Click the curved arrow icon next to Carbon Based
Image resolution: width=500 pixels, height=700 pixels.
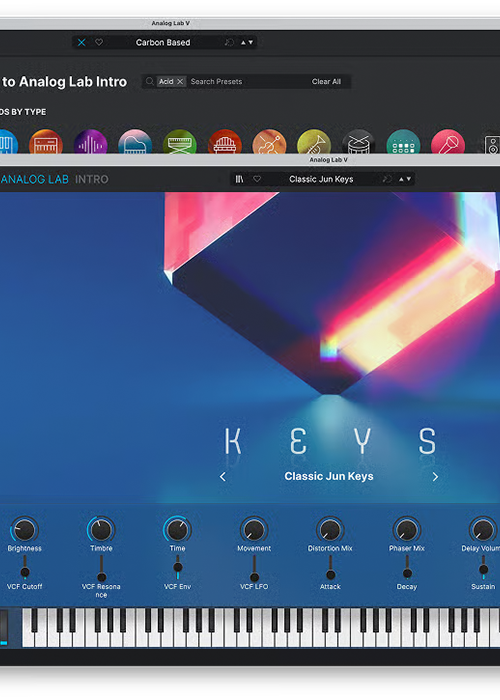coord(229,42)
